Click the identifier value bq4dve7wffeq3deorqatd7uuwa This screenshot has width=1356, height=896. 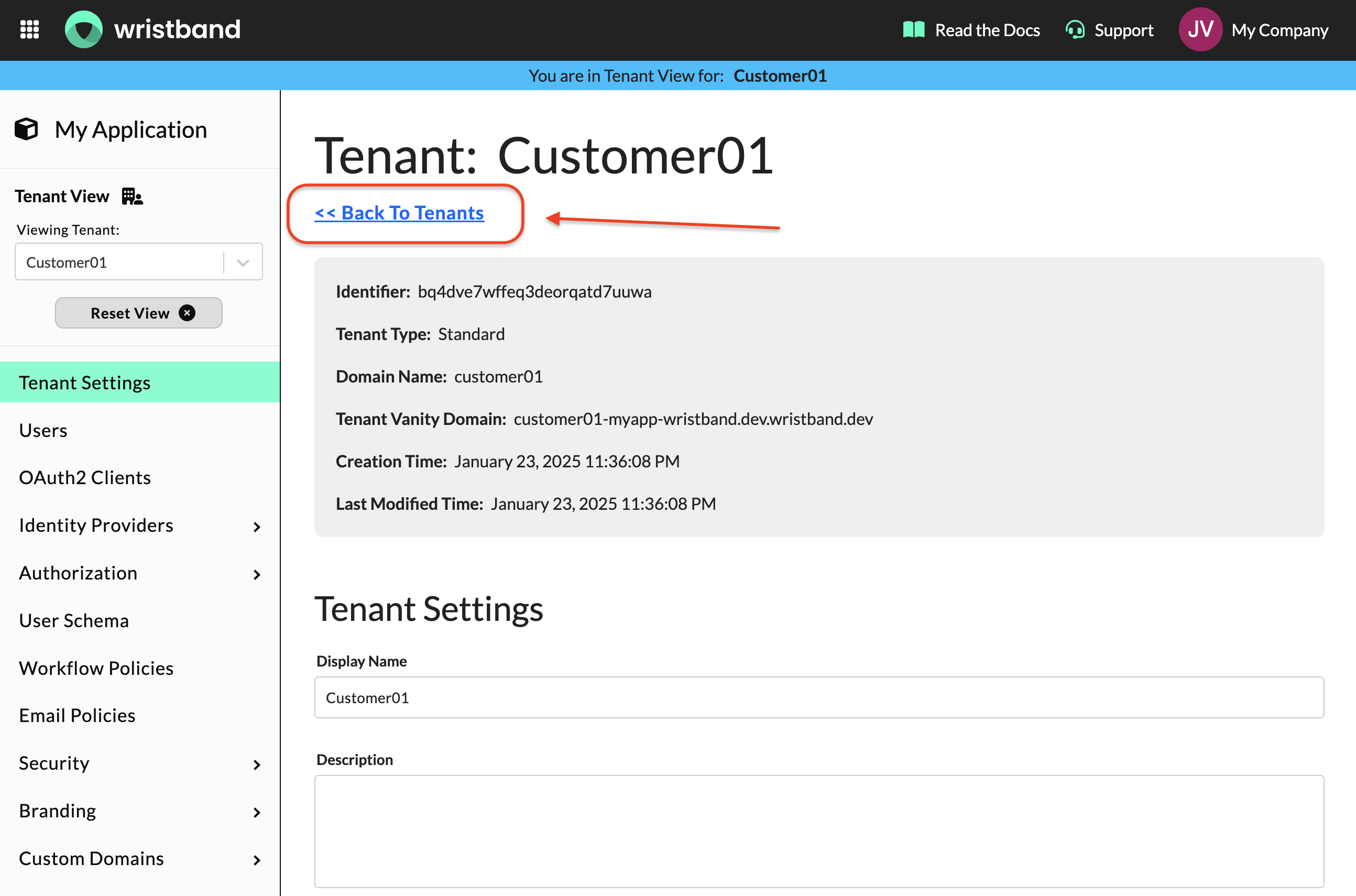click(534, 292)
